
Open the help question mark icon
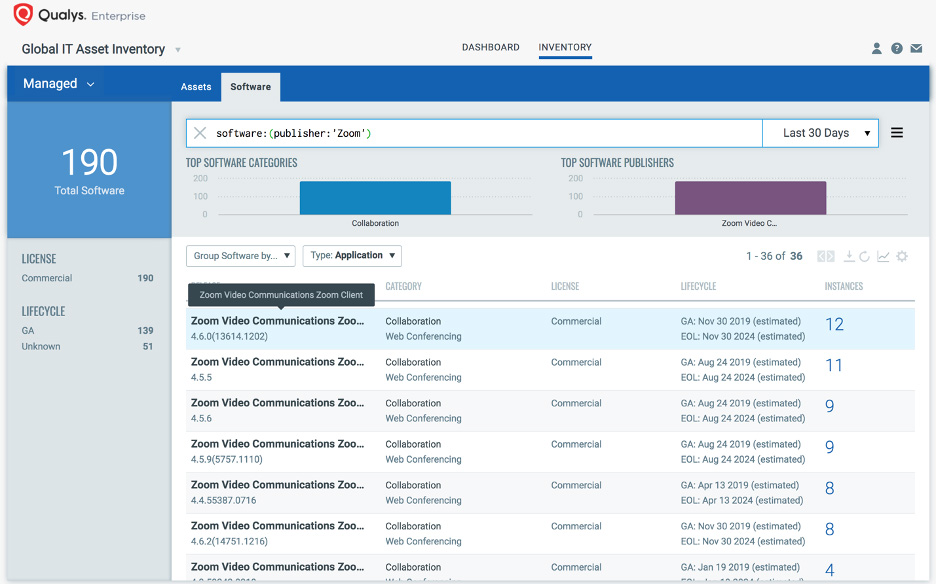(897, 48)
